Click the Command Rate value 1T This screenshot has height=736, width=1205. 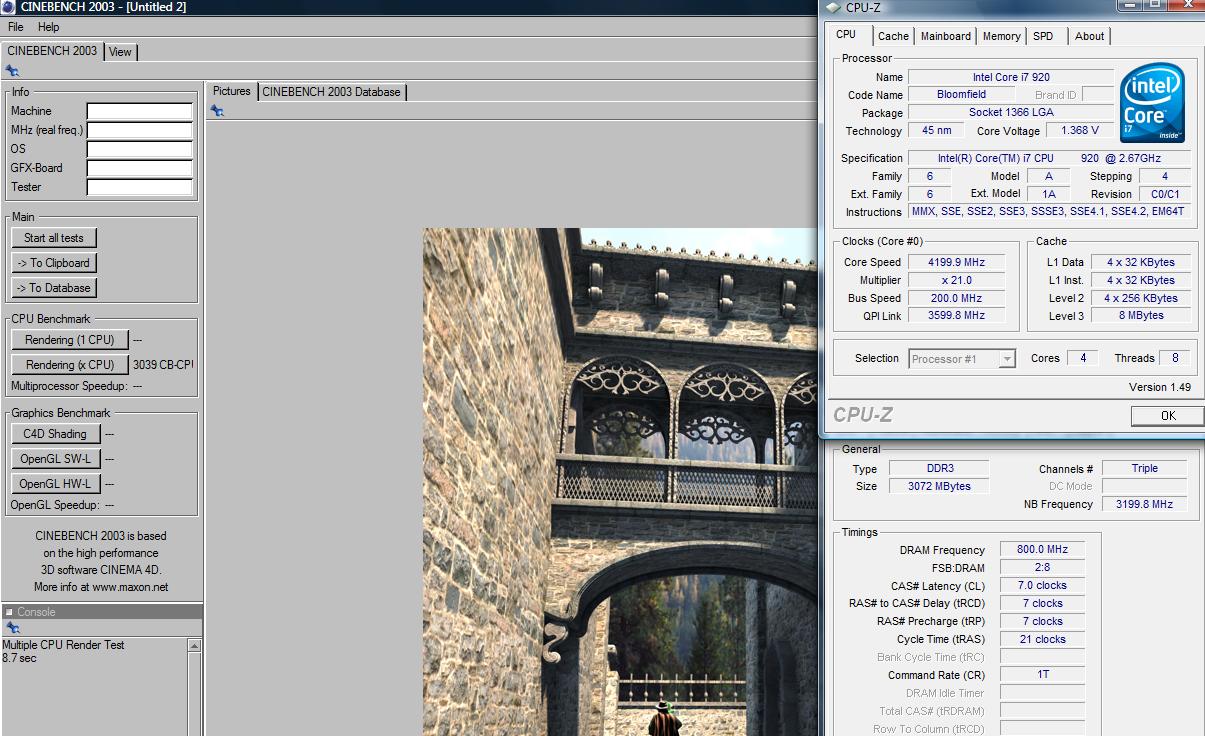tap(1041, 674)
